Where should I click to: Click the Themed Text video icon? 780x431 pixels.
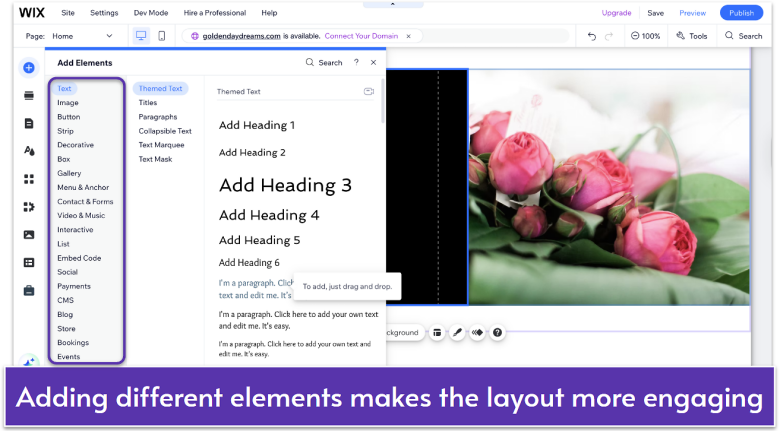(x=369, y=92)
